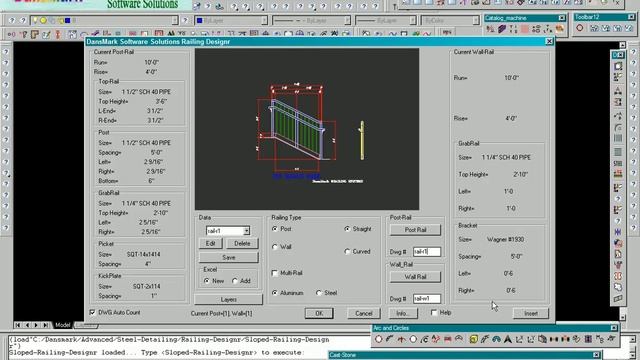Select the pink rectangle icon in Arc and Circles toolbar
640x360 pixels.
448,339
